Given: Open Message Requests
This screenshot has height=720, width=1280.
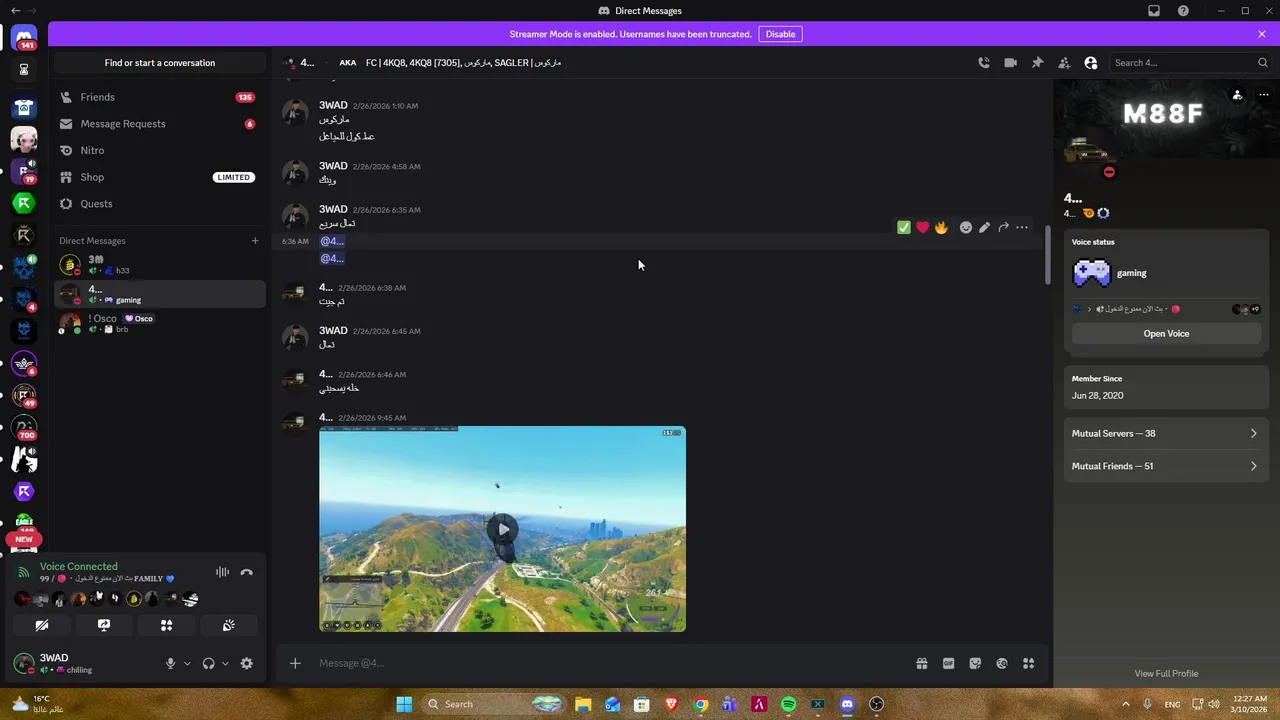Looking at the screenshot, I should 160,123.
